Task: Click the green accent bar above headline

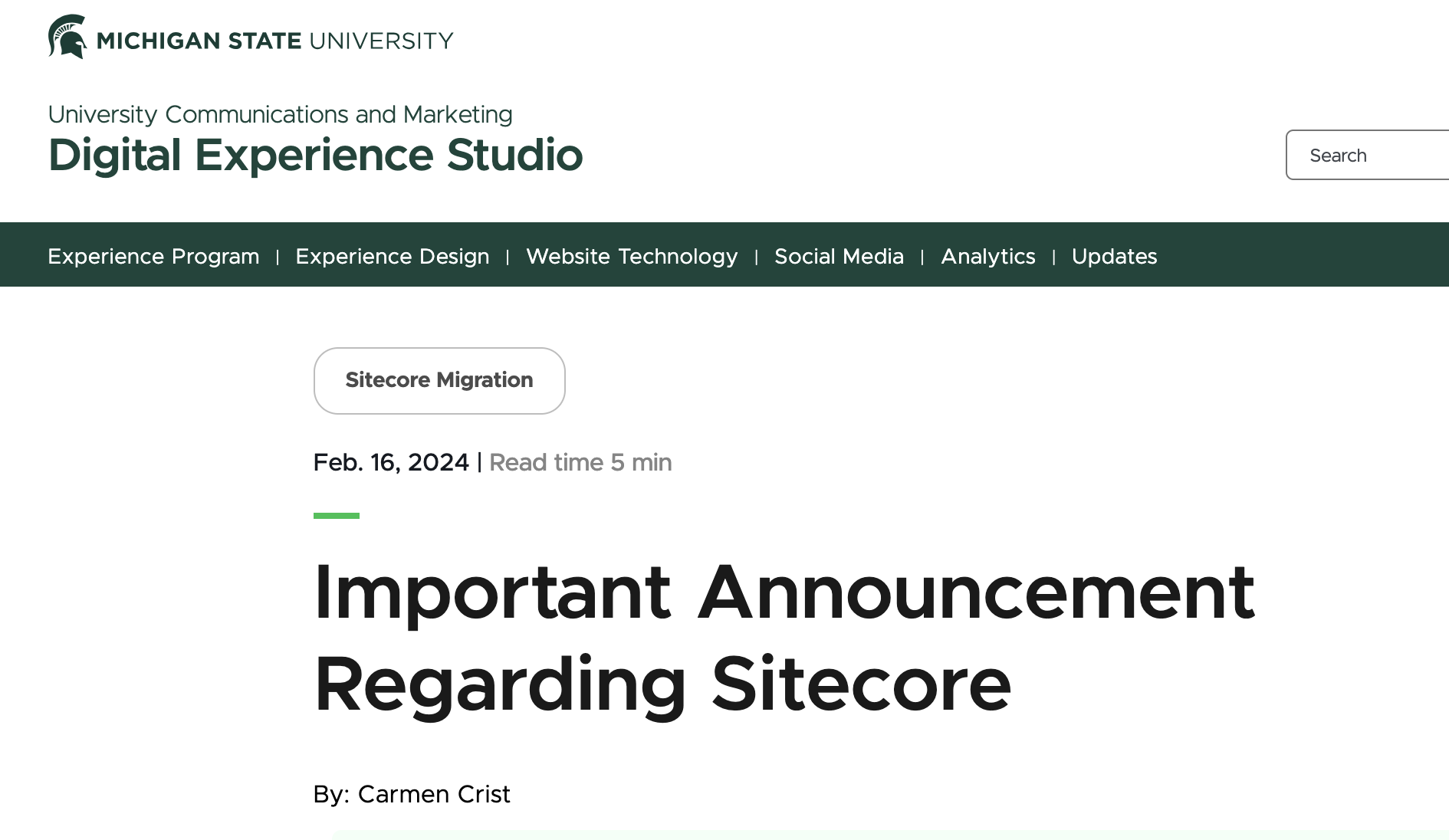Action: click(337, 516)
